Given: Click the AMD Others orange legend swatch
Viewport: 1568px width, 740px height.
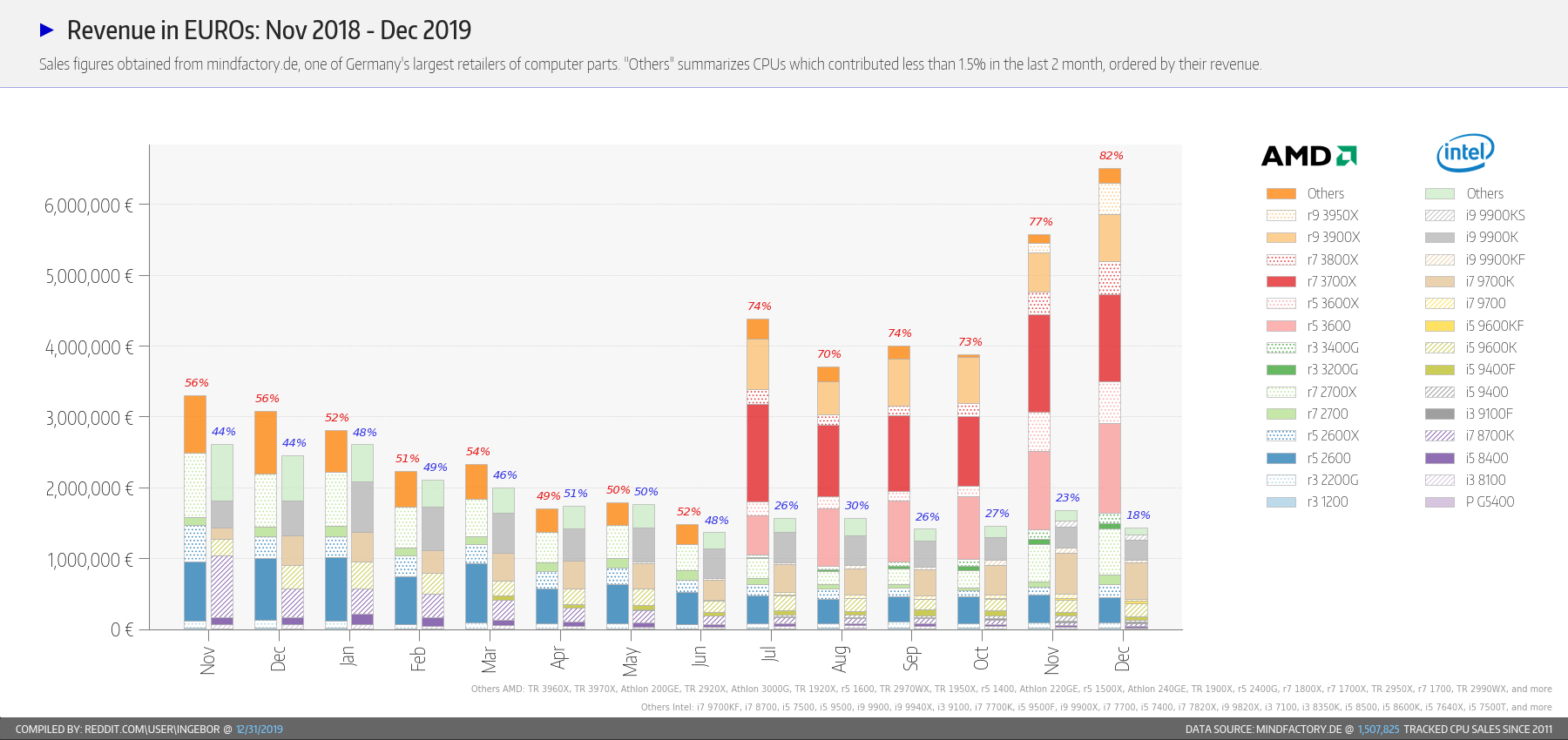Looking at the screenshot, I should coord(1281,193).
